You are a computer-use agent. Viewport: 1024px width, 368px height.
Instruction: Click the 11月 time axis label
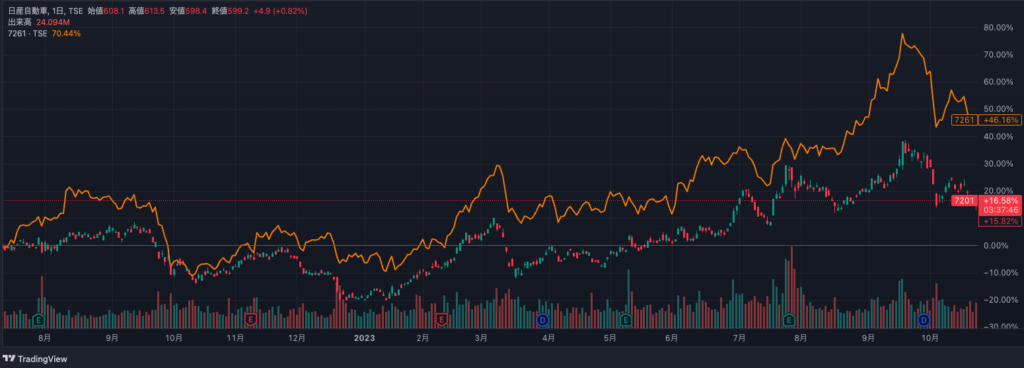(236, 338)
